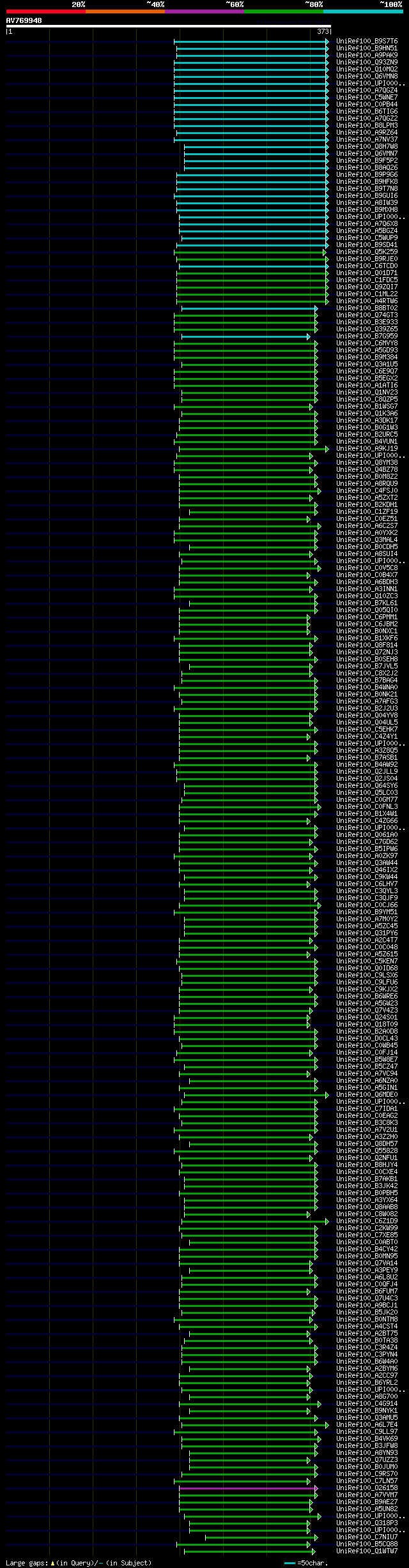
Task: Open hit UniRef100_A9KJ19
Action: [x=367, y=449]
